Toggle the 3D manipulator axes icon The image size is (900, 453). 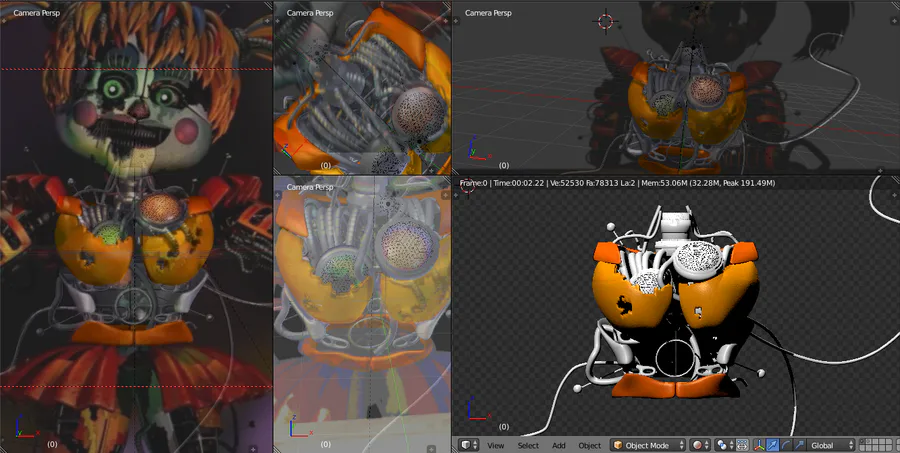click(x=759, y=445)
